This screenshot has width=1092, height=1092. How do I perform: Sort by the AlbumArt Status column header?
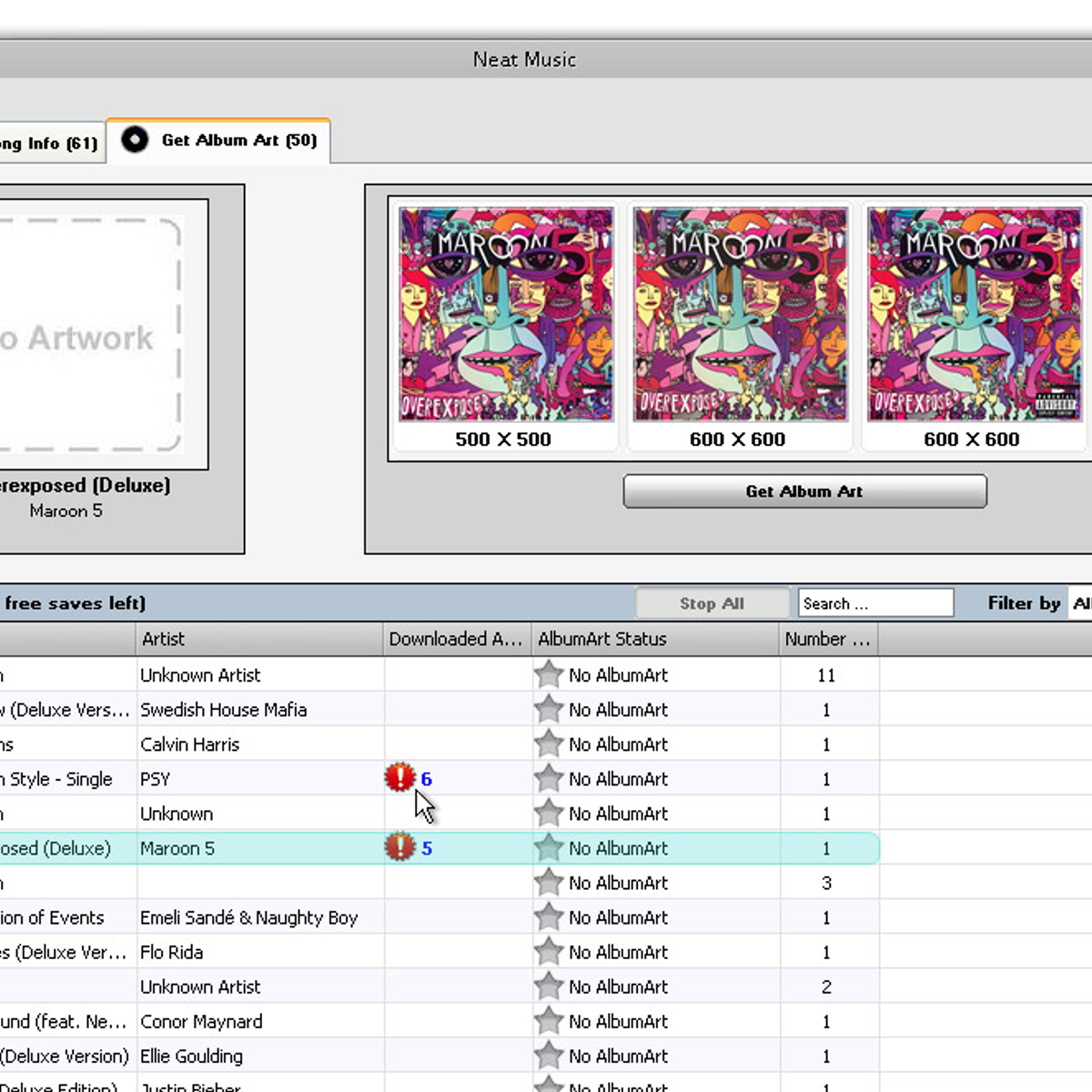point(602,639)
